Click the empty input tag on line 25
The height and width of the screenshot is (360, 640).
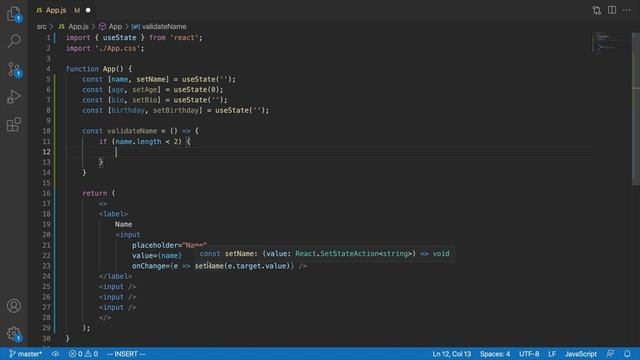[117, 287]
